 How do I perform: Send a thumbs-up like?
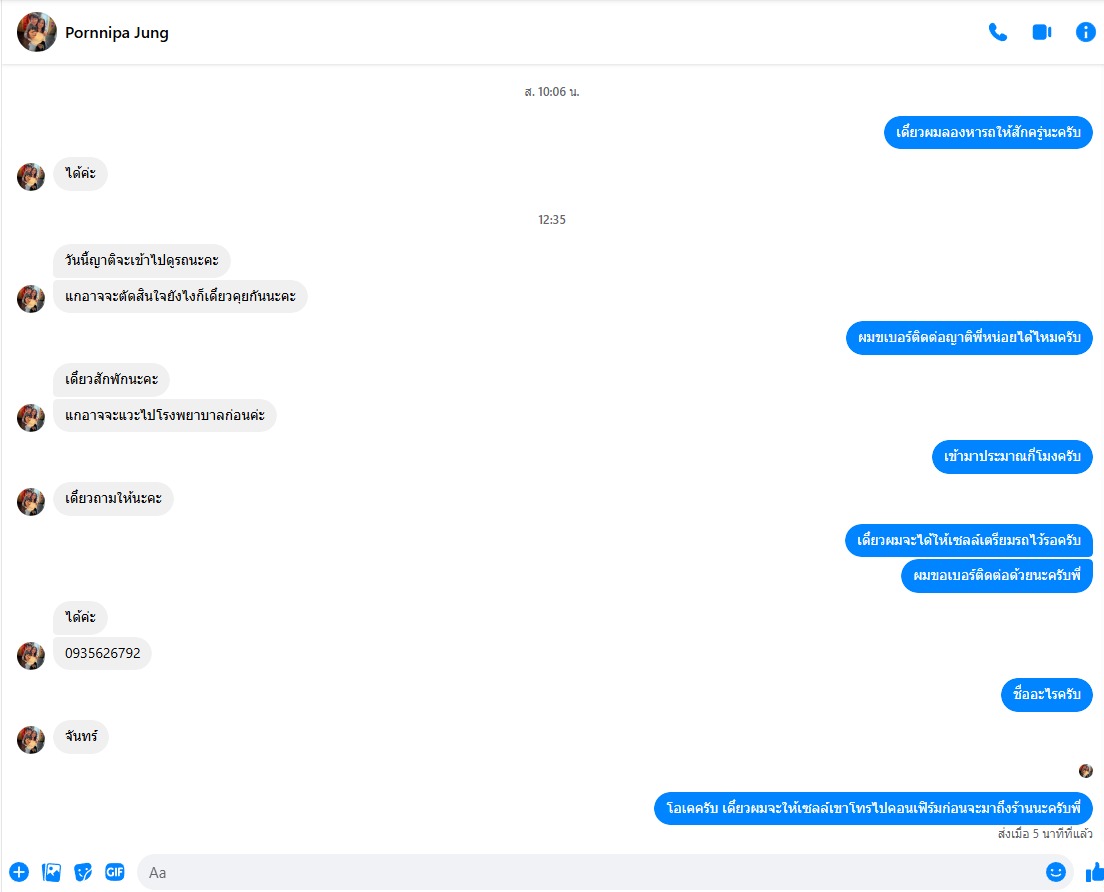tap(1094, 872)
